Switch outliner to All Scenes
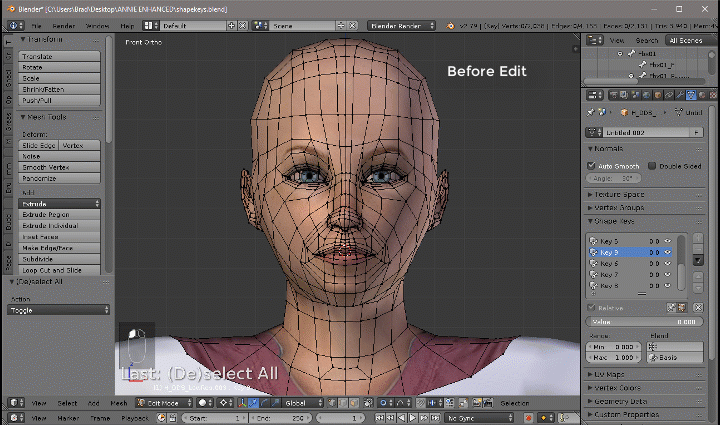Viewport: 720px width, 425px height. pos(686,40)
